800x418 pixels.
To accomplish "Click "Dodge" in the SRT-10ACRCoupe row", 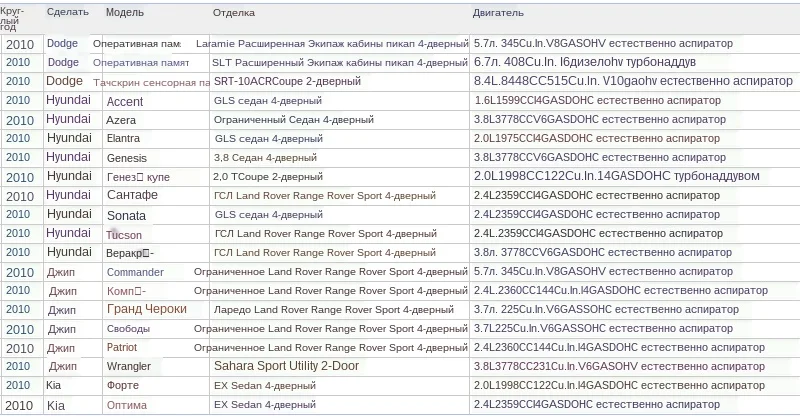I will (64, 81).
